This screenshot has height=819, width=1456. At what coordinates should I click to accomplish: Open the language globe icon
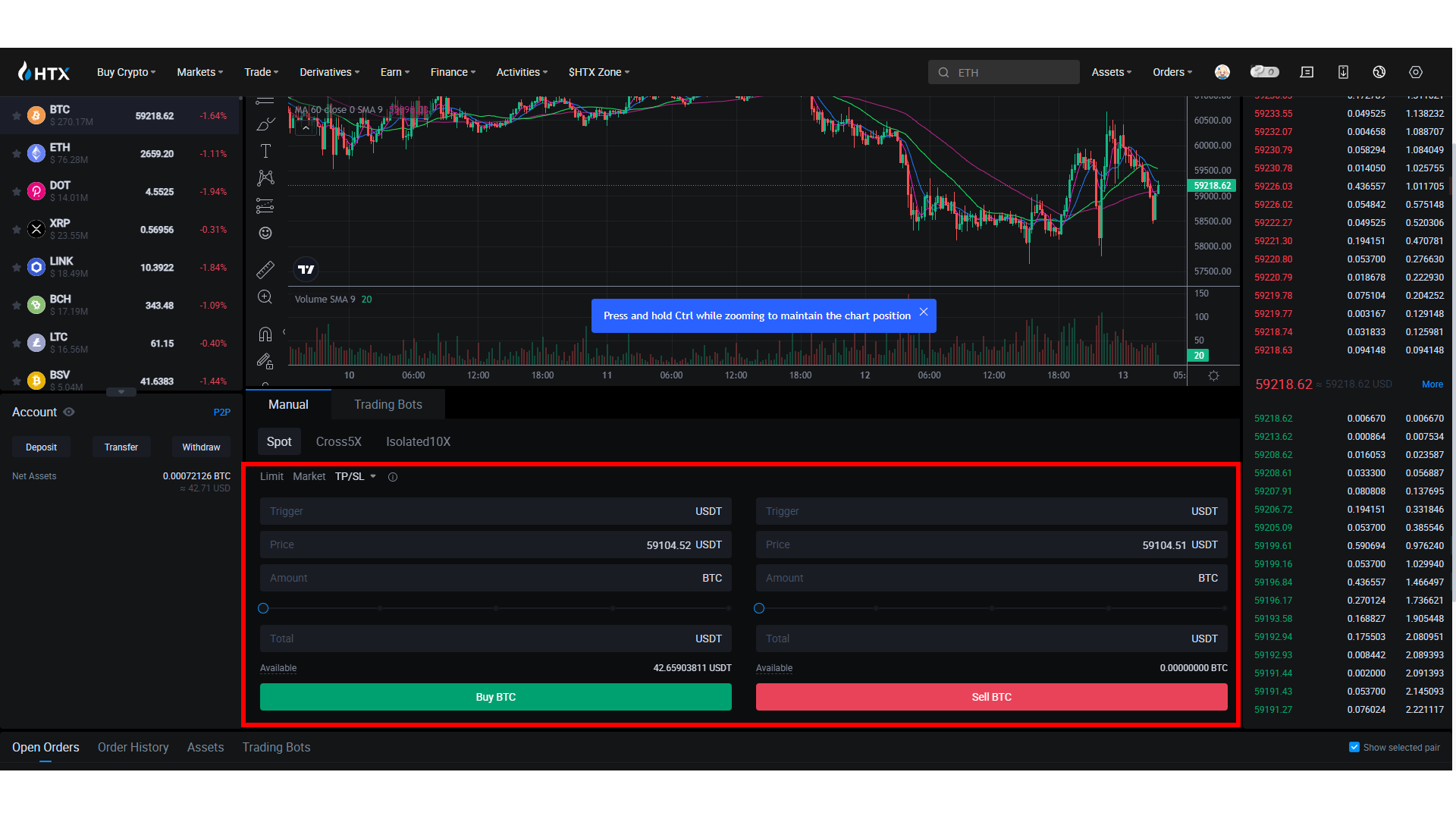1379,72
